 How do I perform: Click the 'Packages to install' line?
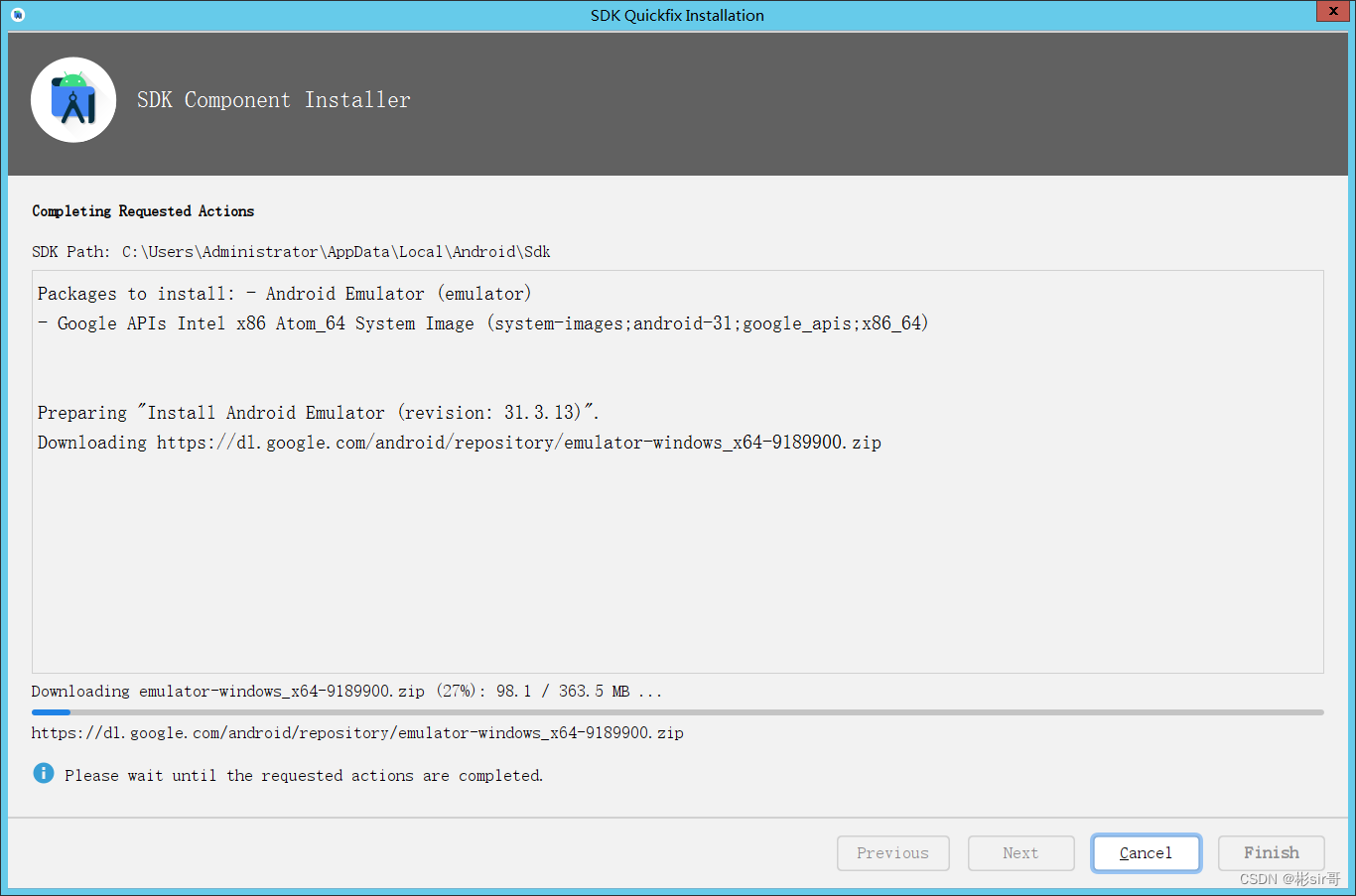pos(285,294)
